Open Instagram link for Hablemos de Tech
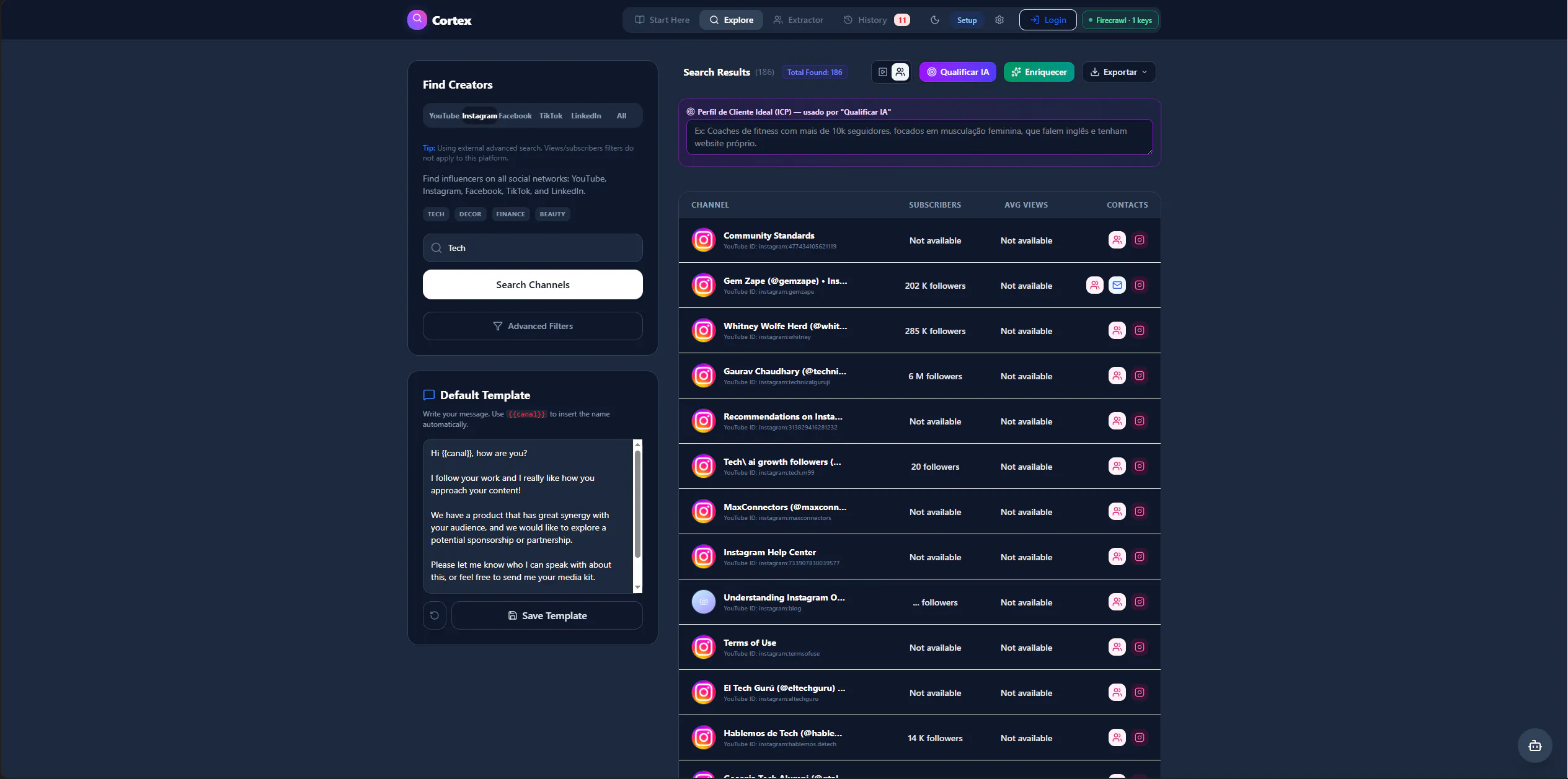 tap(1140, 737)
